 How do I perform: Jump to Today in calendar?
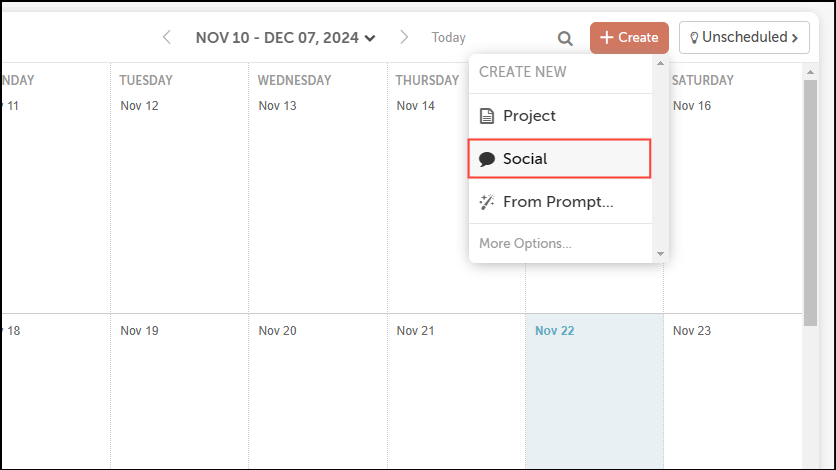pos(448,38)
